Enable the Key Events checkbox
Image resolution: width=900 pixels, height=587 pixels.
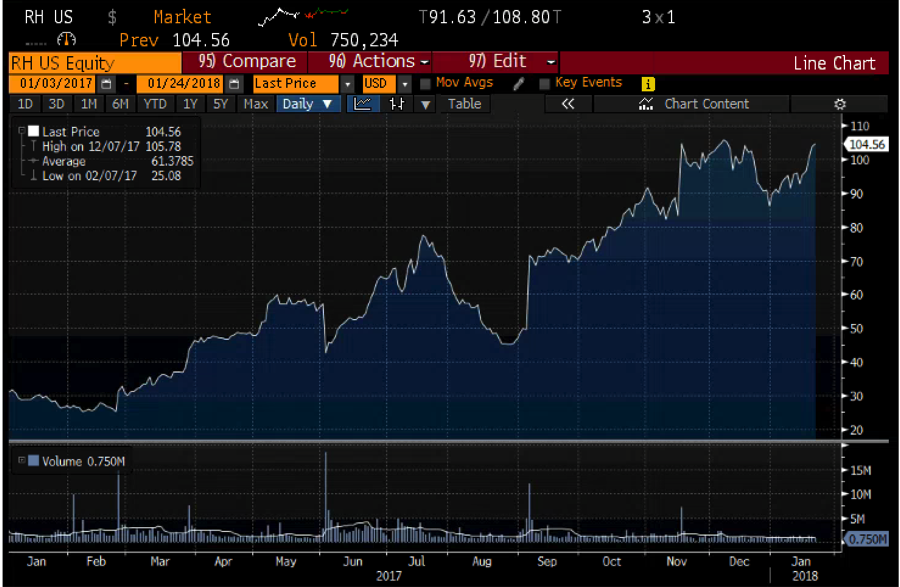pyautogui.click(x=545, y=84)
